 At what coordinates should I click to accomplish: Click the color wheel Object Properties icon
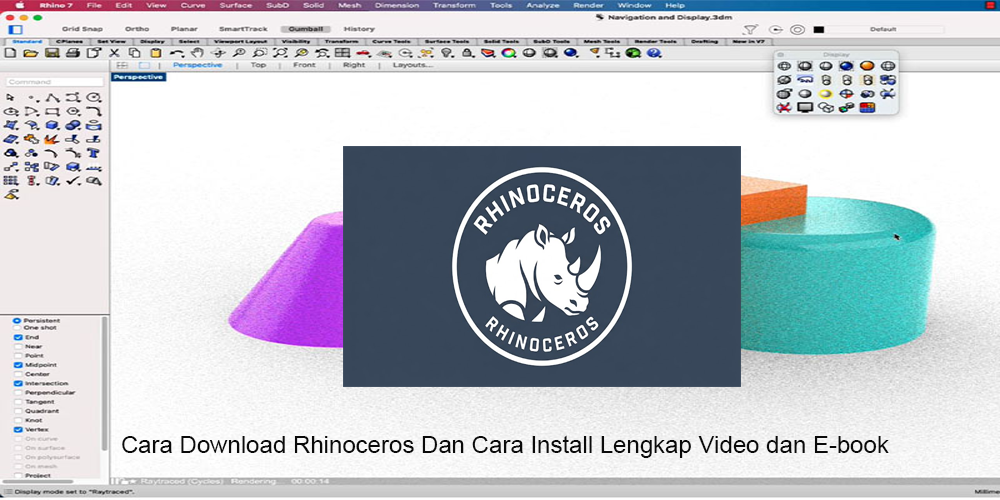[508, 53]
